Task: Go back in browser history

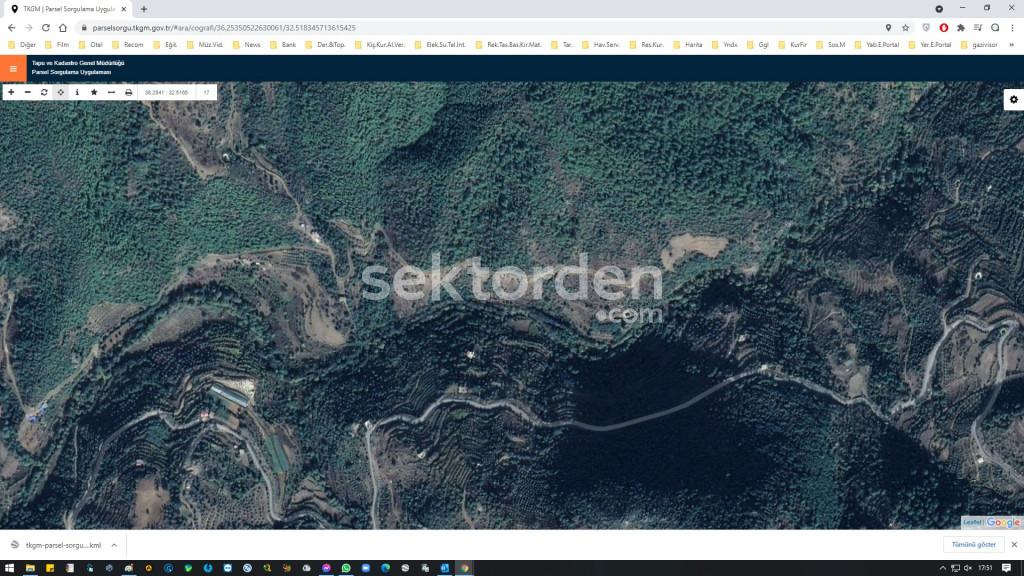Action: pos(12,27)
